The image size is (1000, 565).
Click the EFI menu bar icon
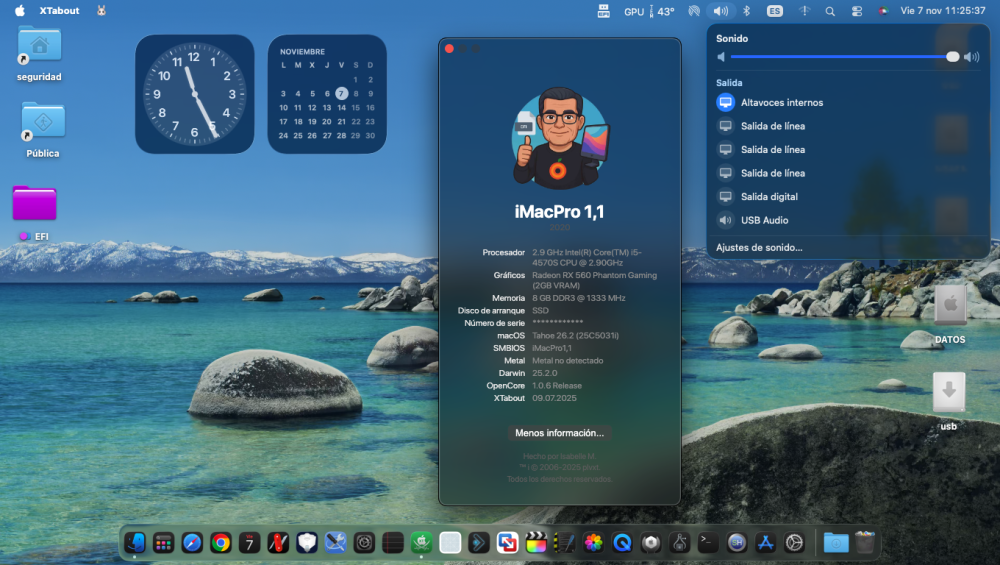[x=603, y=11]
